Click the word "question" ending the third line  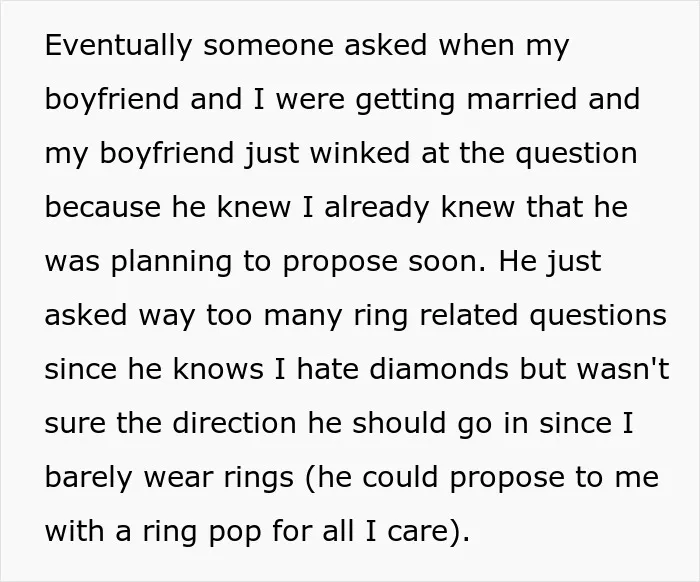point(576,155)
